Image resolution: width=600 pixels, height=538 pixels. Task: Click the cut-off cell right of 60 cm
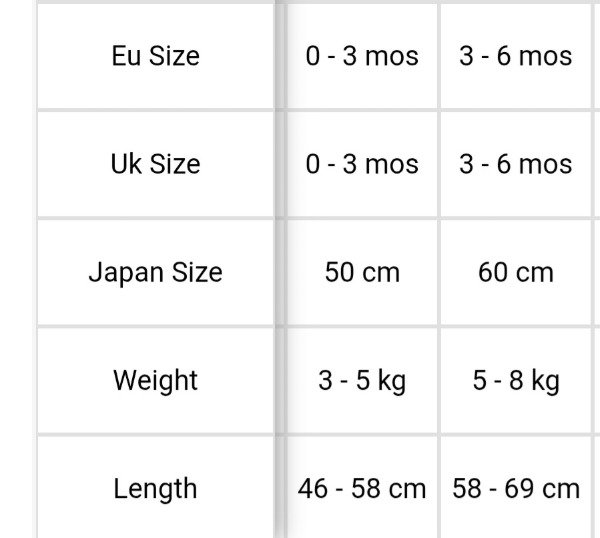click(x=597, y=272)
